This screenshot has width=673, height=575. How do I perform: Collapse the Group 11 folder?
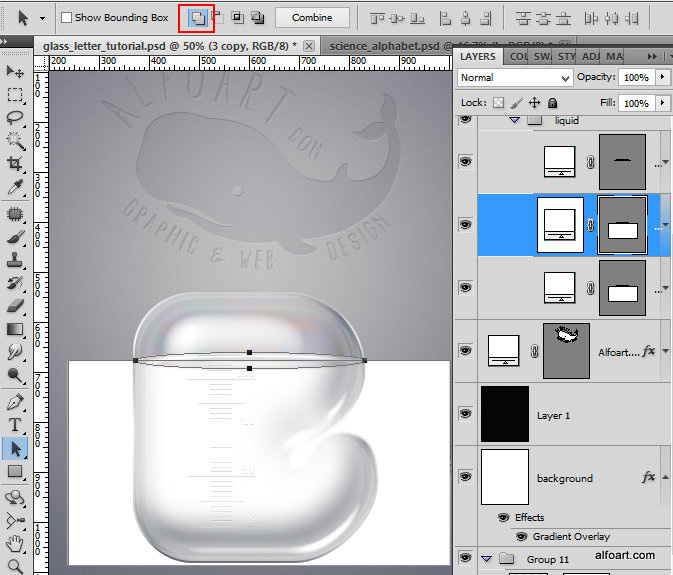click(x=486, y=559)
